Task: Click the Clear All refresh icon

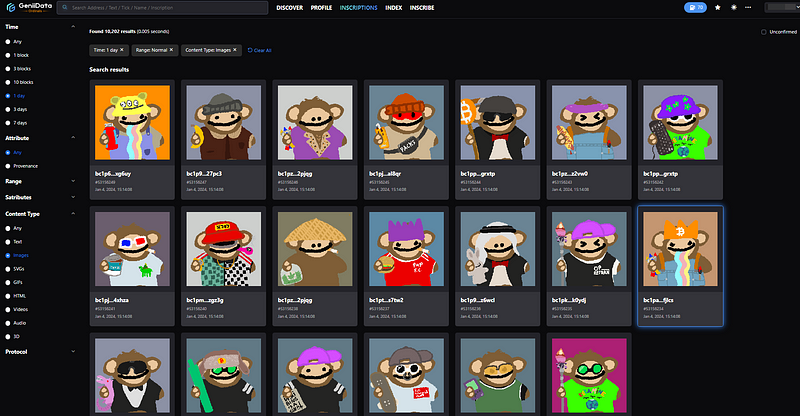Action: click(250, 50)
